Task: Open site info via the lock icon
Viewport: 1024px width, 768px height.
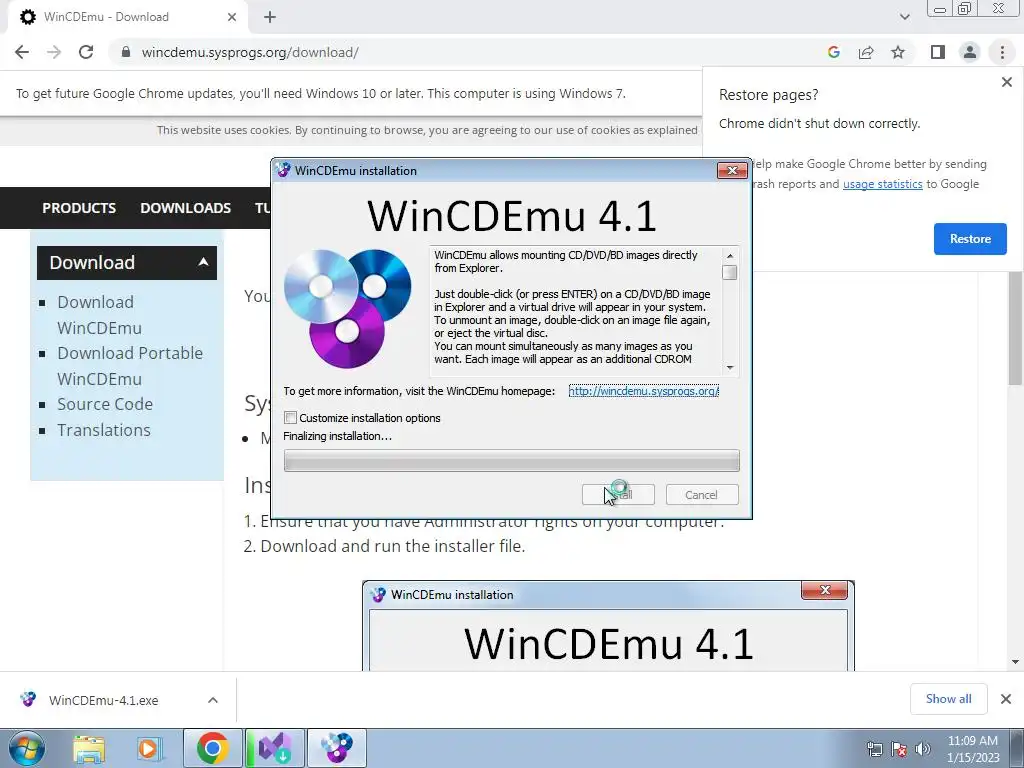Action: [125, 52]
